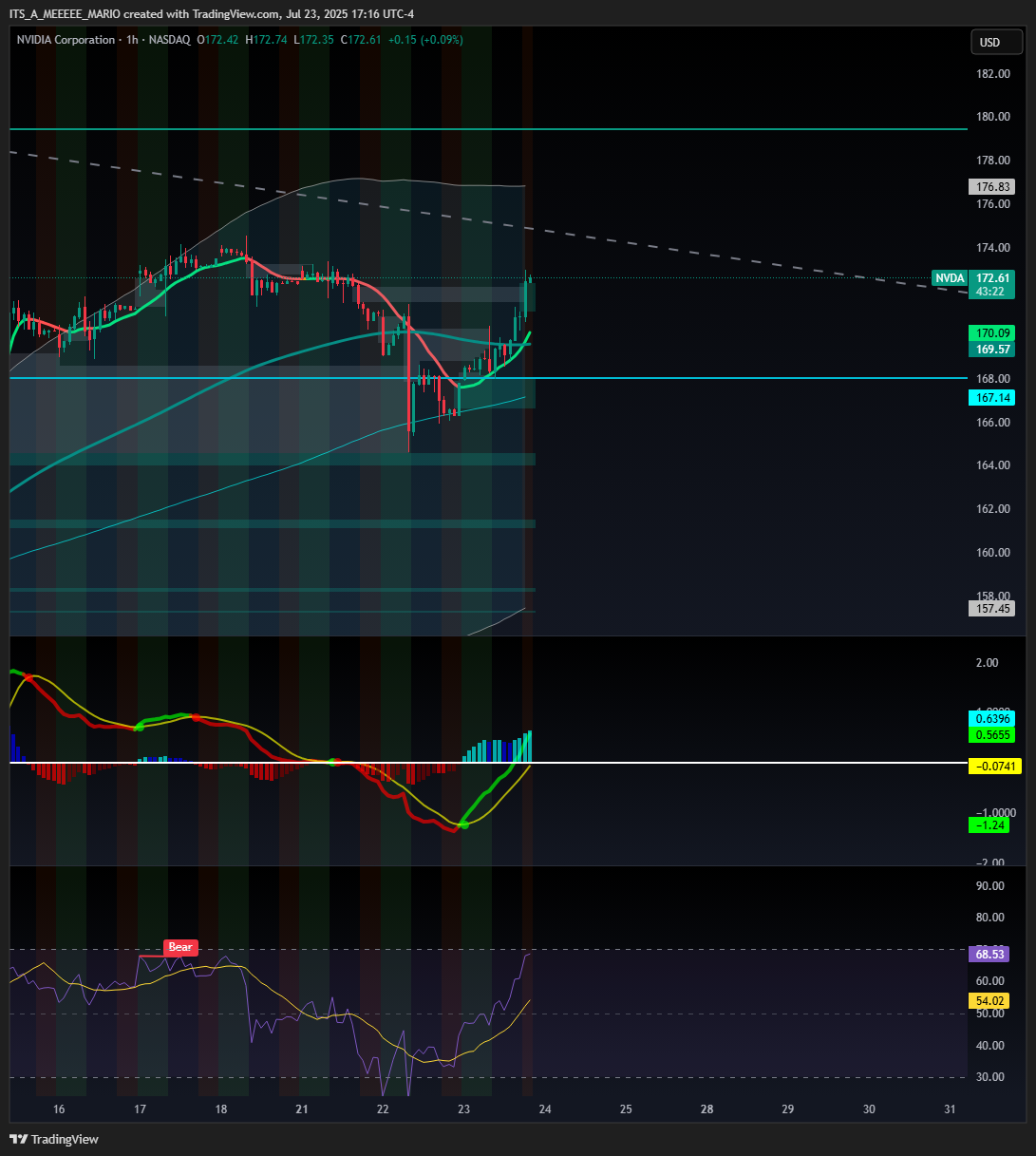Click the 162.00 price axis label

tap(993, 509)
